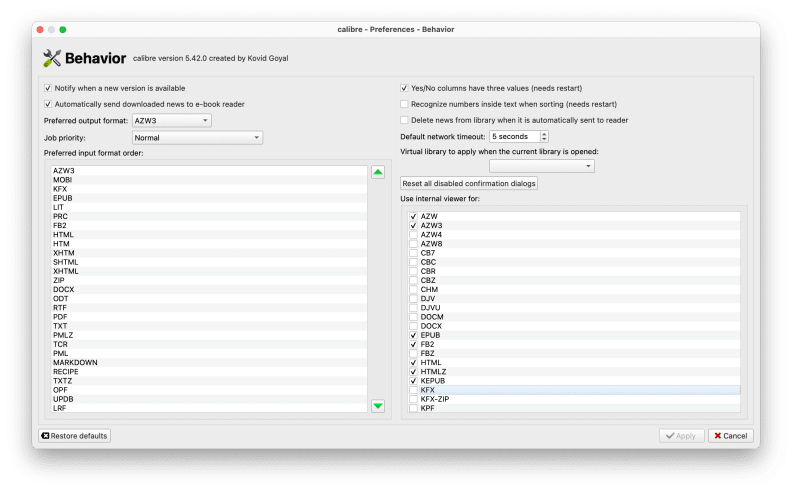Uncheck HTMLZ in internal viewer list
This screenshot has height=491, width=792.
[x=413, y=372]
